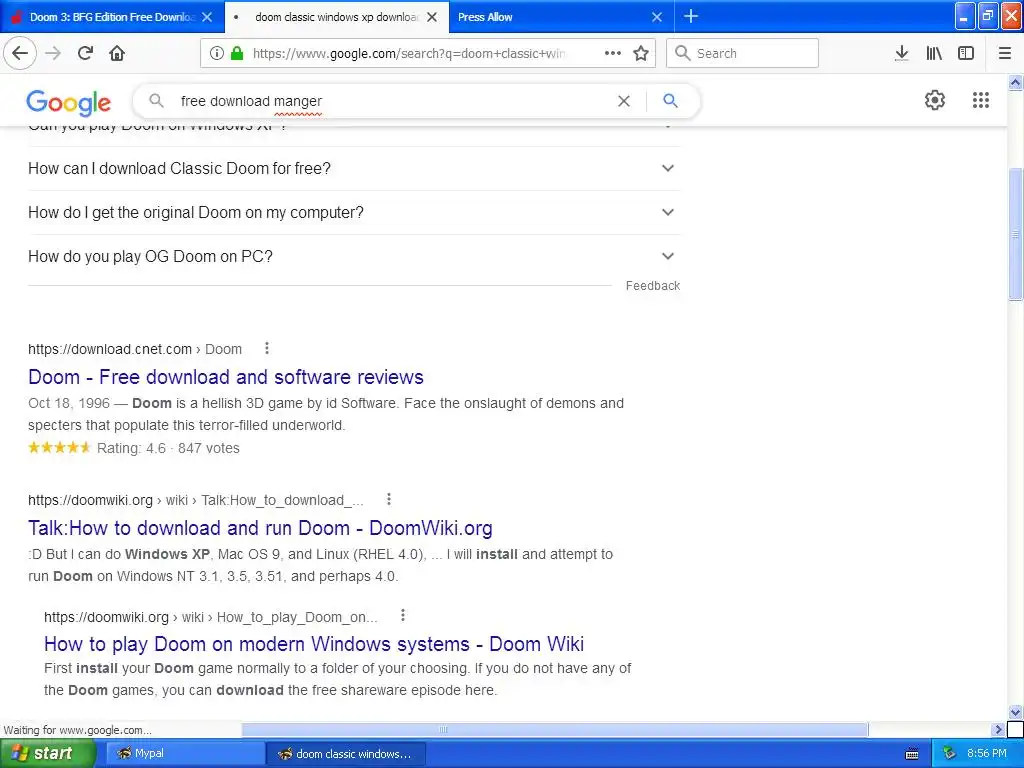Toggle the sidebar view icon
The width and height of the screenshot is (1024, 768).
(x=966, y=53)
